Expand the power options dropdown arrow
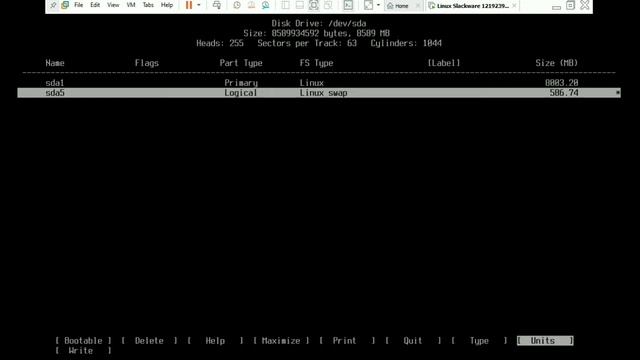This screenshot has height=360, width=640. (199, 5)
